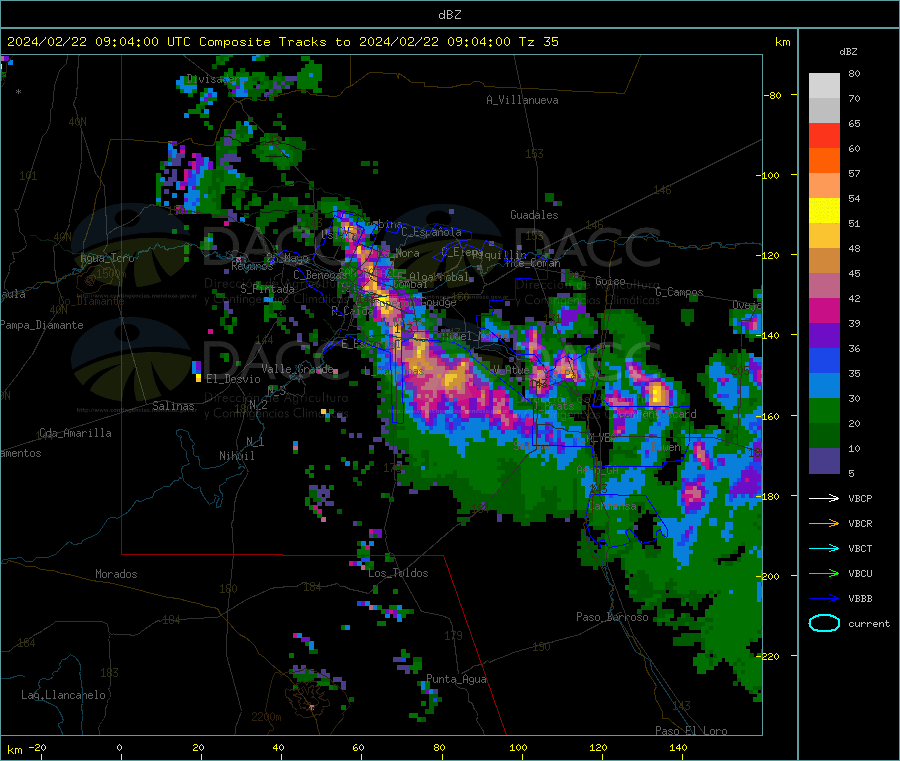
Task: Select the green 20-30 dBZ swatch
Action: tap(824, 411)
